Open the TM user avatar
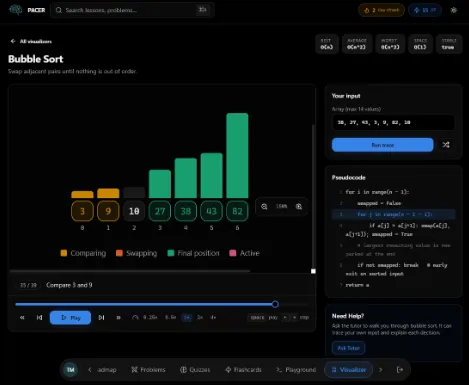This screenshot has width=469, height=385. [x=70, y=370]
